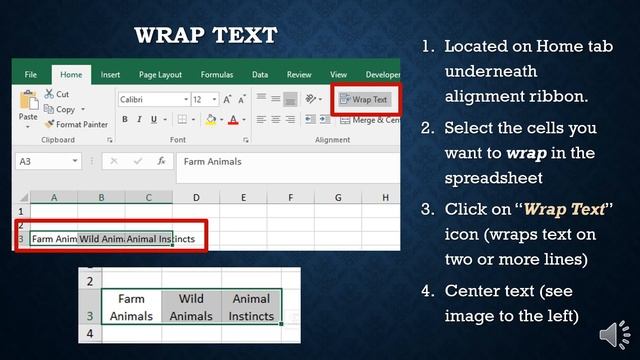Select the Format Painter brush
Screen dimensions: 640x360
[49, 124]
